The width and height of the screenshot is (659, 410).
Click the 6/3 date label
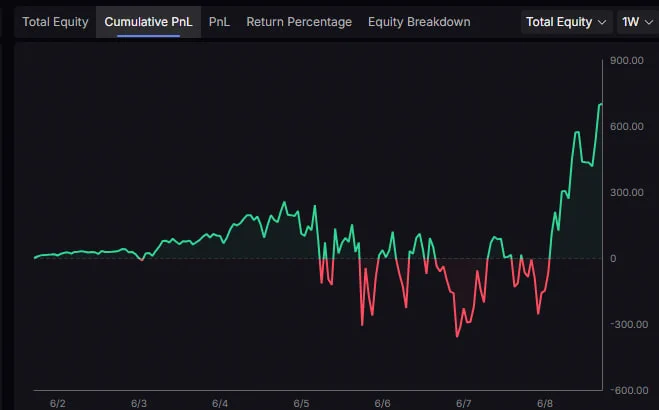pos(139,404)
